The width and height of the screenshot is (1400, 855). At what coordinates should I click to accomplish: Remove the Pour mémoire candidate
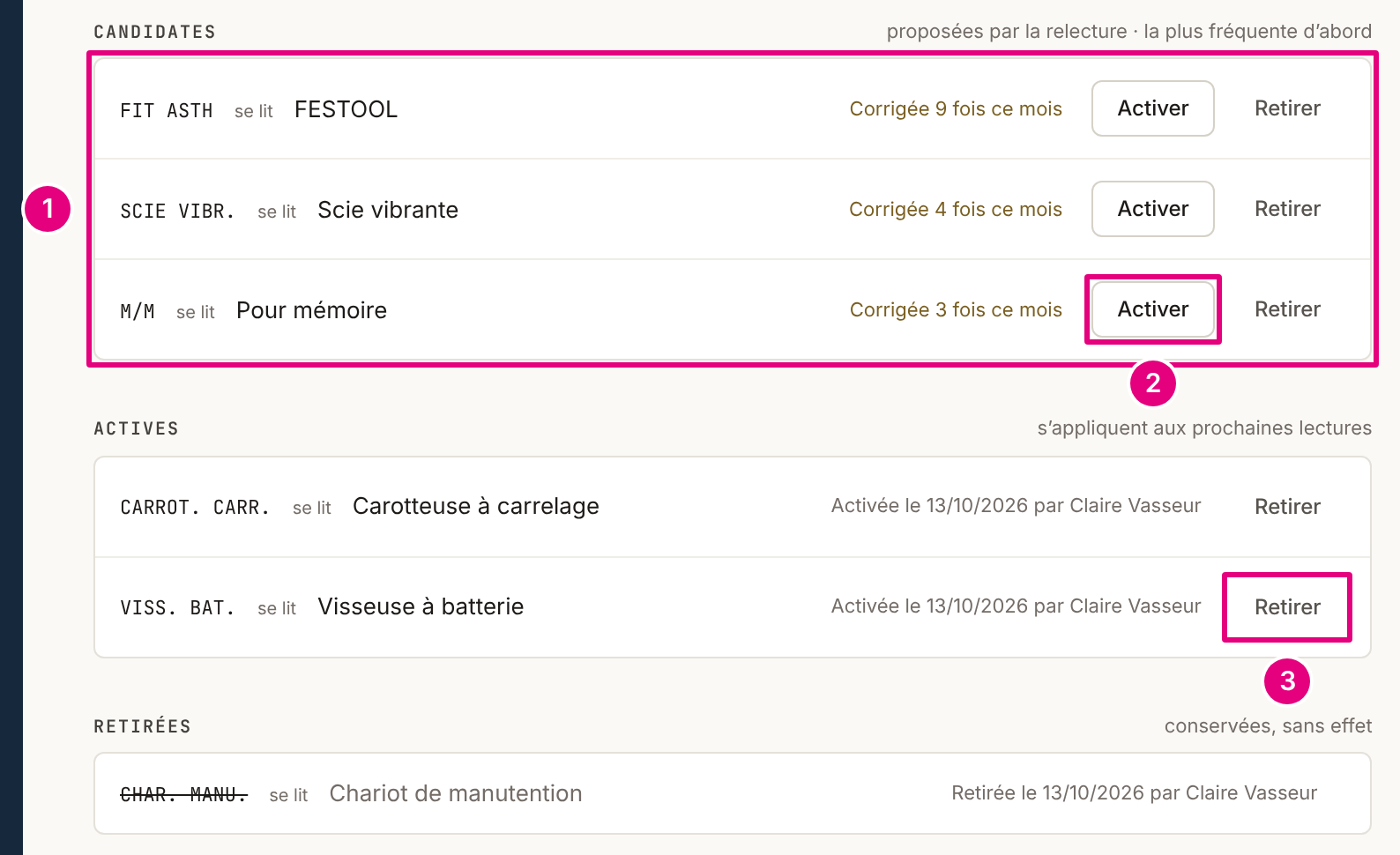(1287, 309)
